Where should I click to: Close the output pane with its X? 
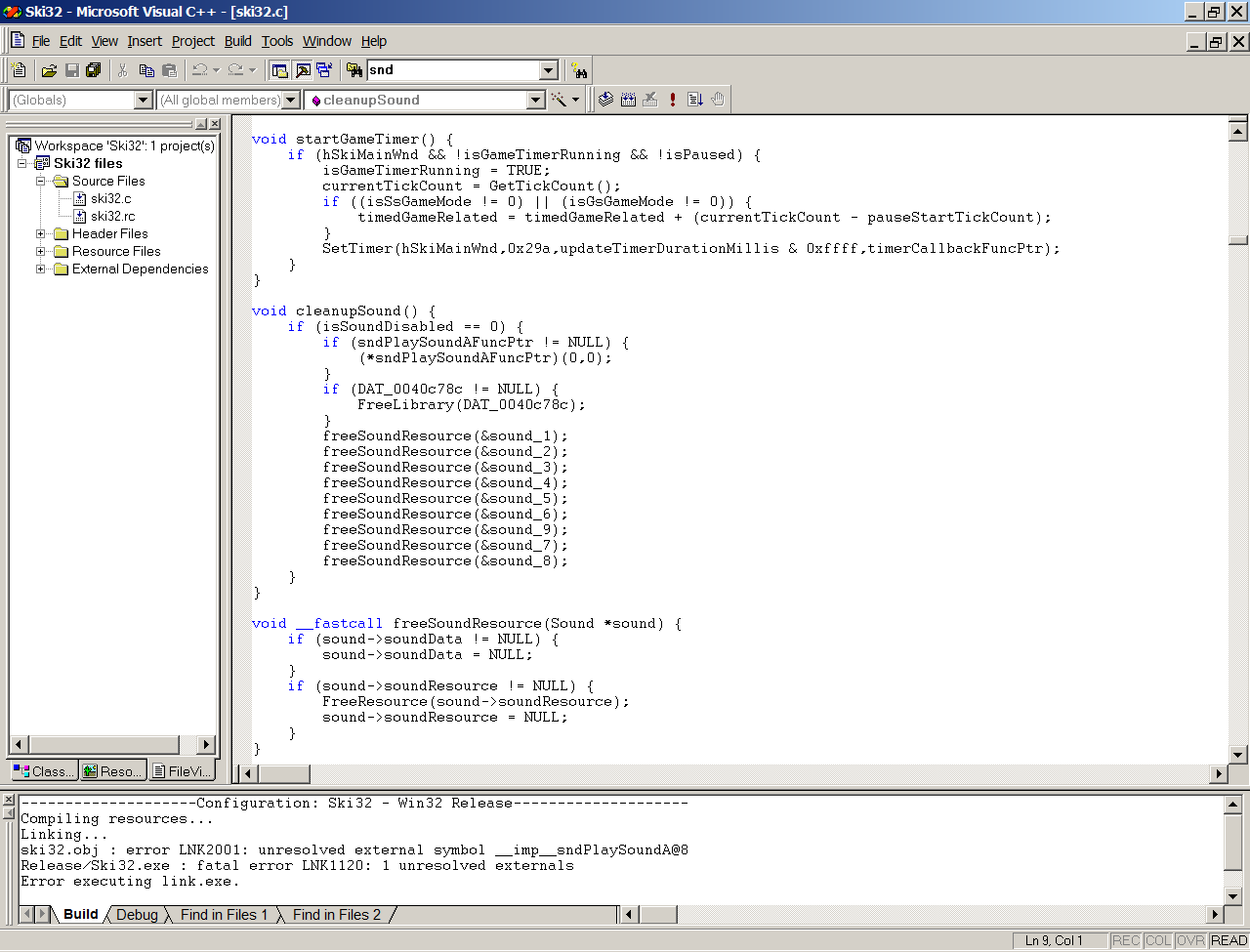click(8, 800)
